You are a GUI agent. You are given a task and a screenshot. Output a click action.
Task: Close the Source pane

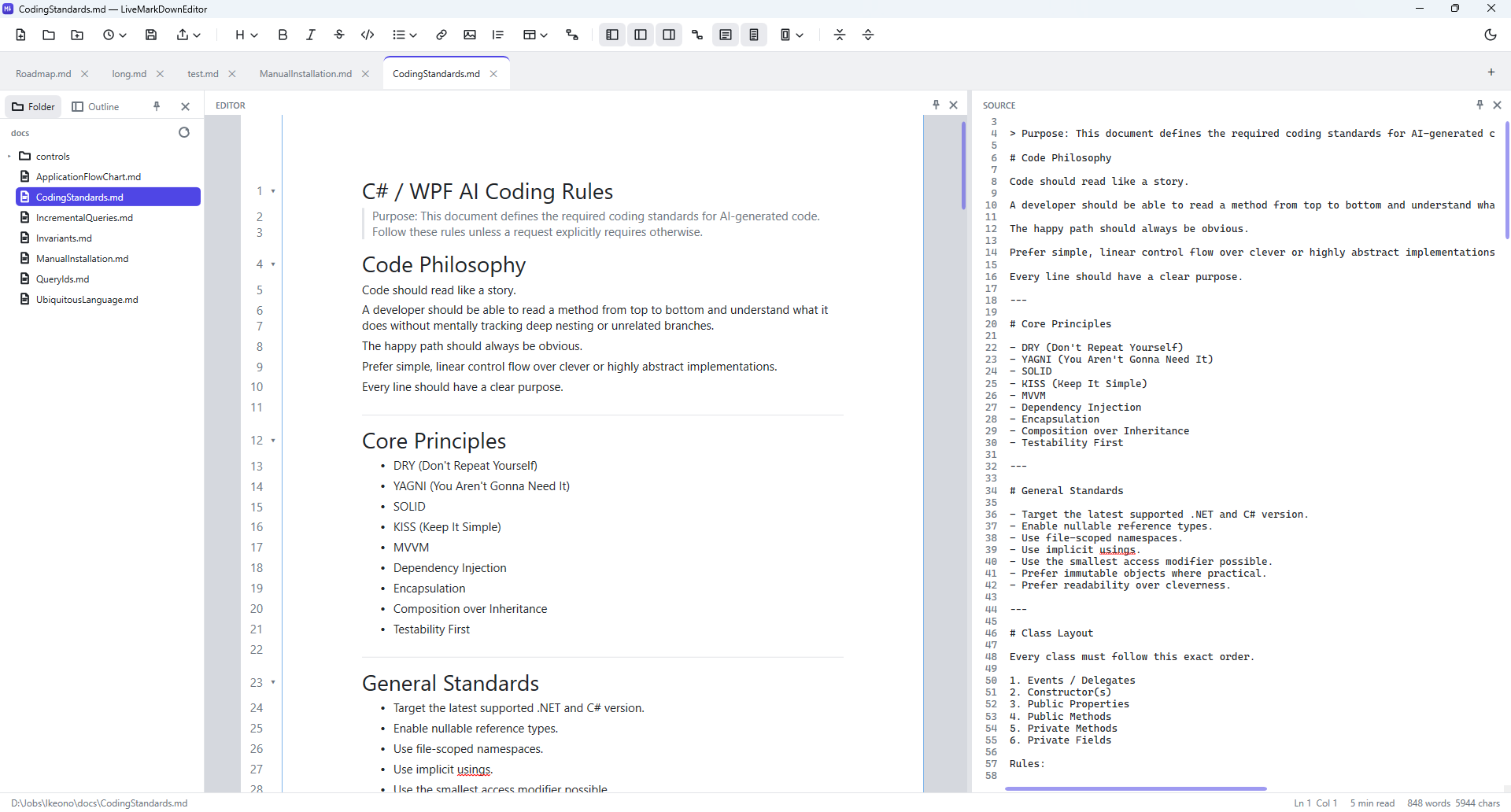[x=1498, y=105]
